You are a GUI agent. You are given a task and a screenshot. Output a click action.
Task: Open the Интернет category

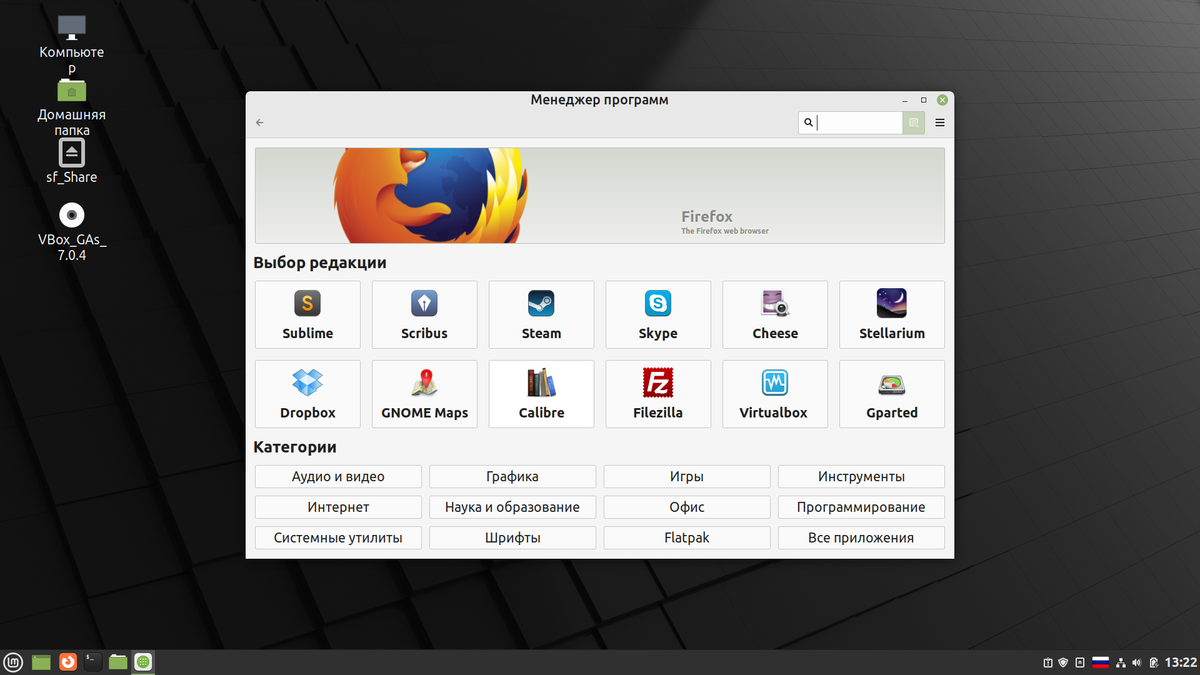click(338, 507)
